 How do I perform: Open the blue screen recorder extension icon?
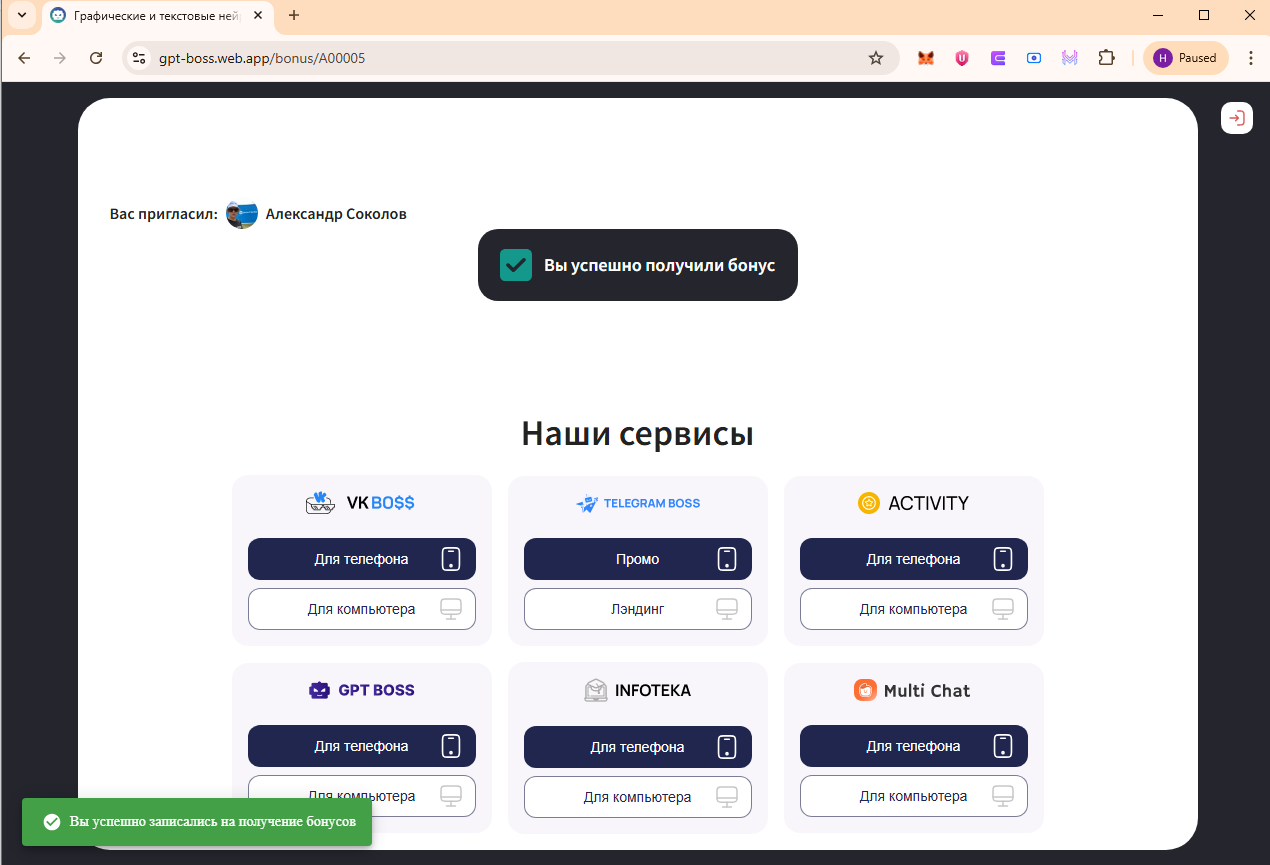(1034, 58)
